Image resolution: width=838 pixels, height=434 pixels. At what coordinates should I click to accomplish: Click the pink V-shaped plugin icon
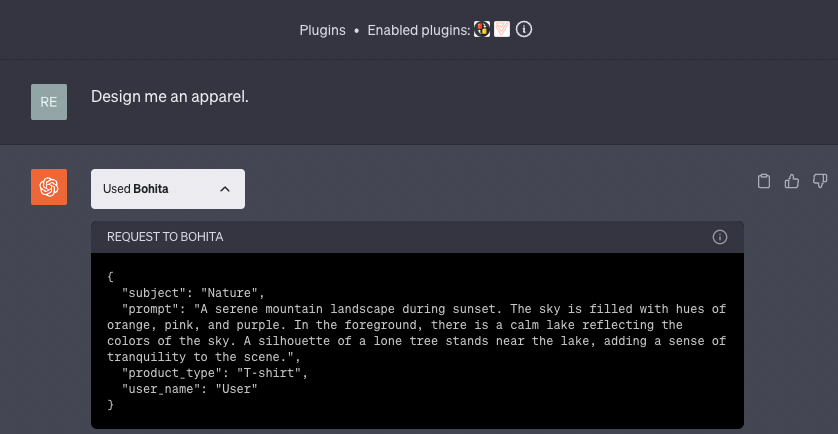point(502,30)
